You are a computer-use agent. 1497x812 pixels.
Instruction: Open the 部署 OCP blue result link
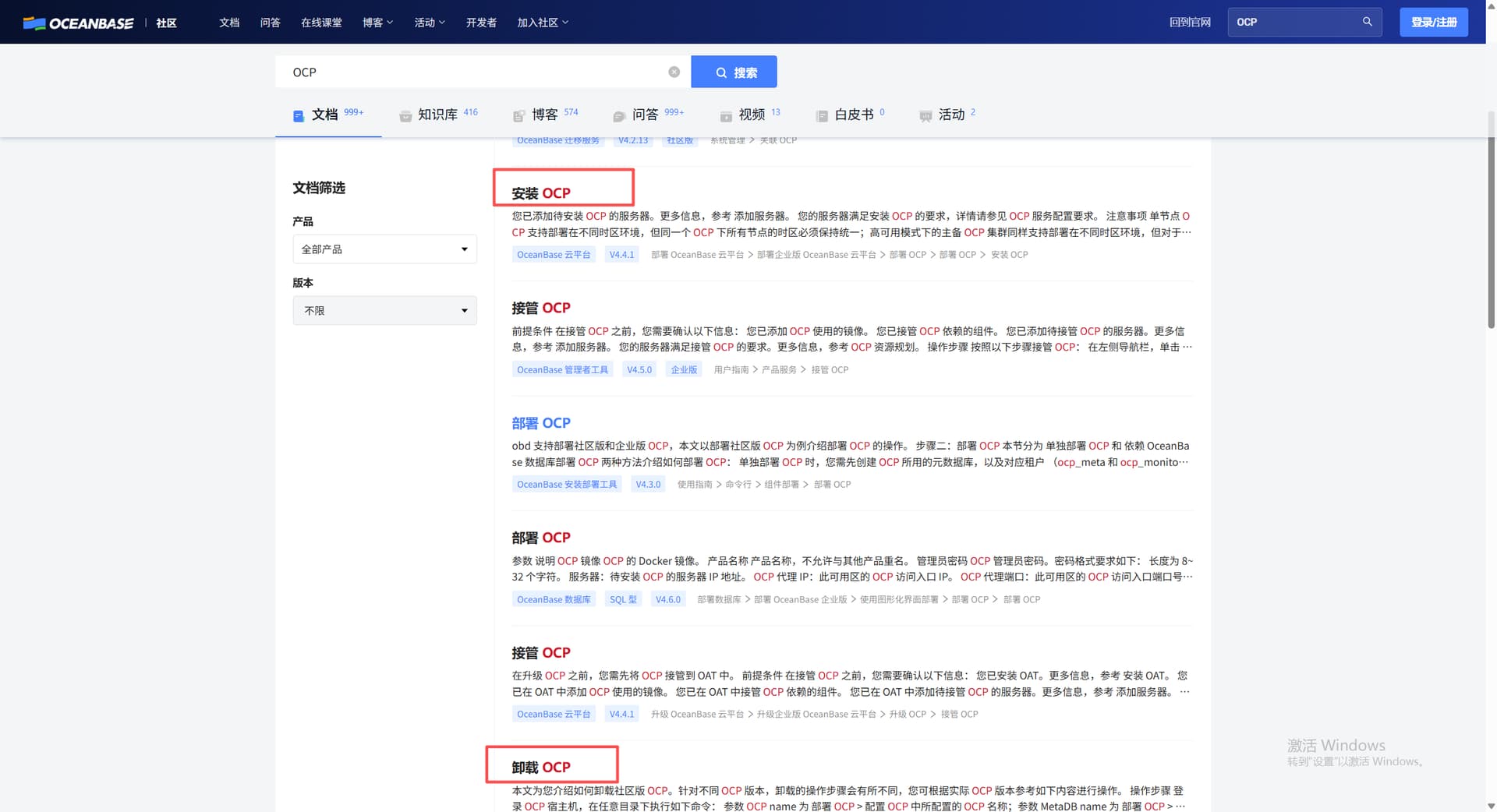(541, 423)
